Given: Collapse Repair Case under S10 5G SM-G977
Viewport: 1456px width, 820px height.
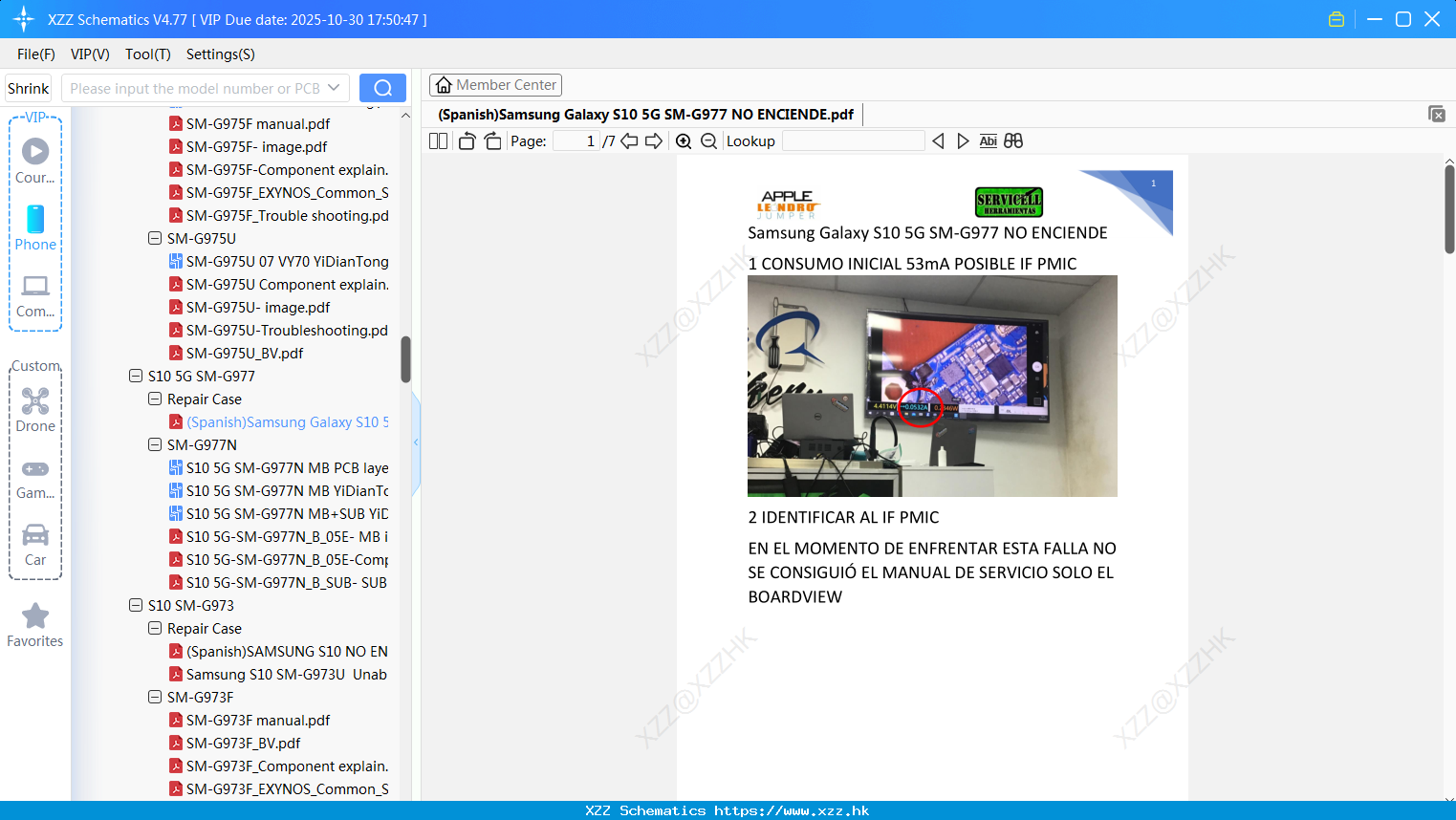Looking at the screenshot, I should point(155,399).
